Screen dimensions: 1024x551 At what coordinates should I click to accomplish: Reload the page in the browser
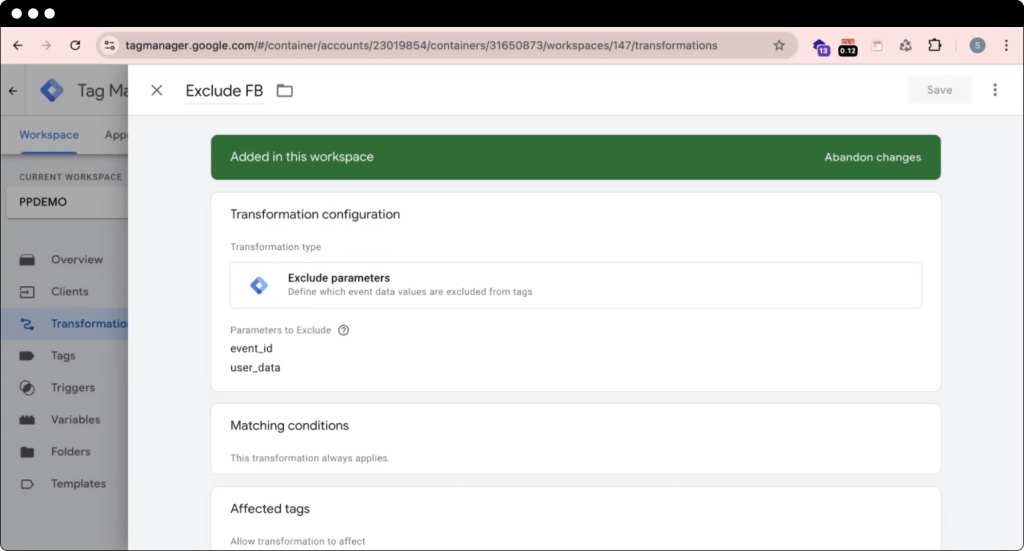pos(75,45)
